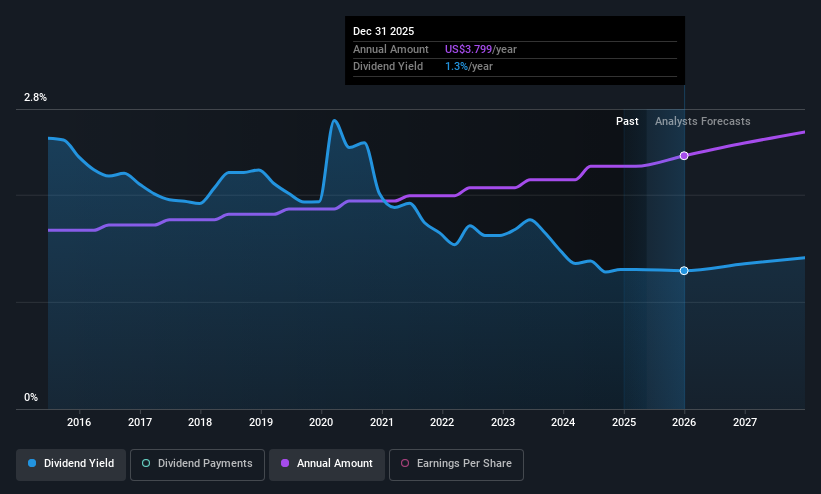This screenshot has height=494, width=821.
Task: Click the 2021 x-axis label
Action: (382, 422)
